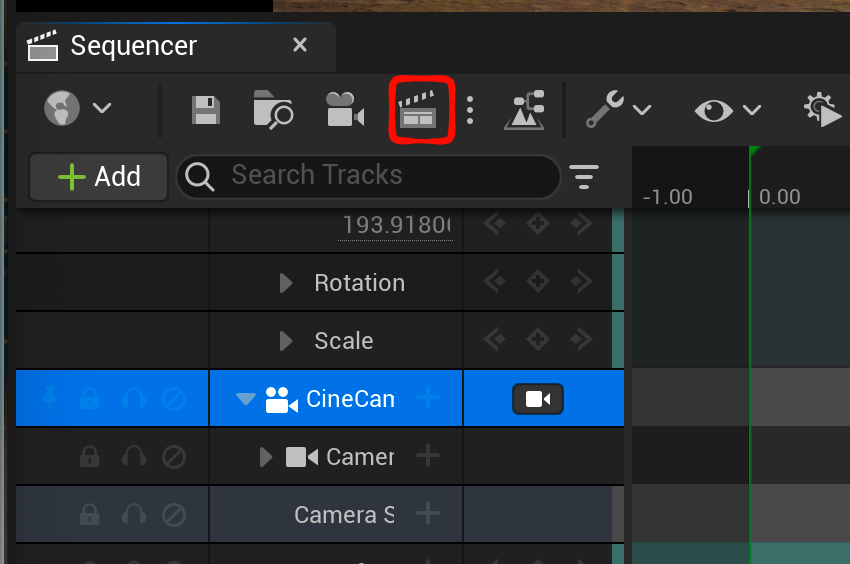
Task: Toggle lock on the CineCamera track
Action: (90, 399)
